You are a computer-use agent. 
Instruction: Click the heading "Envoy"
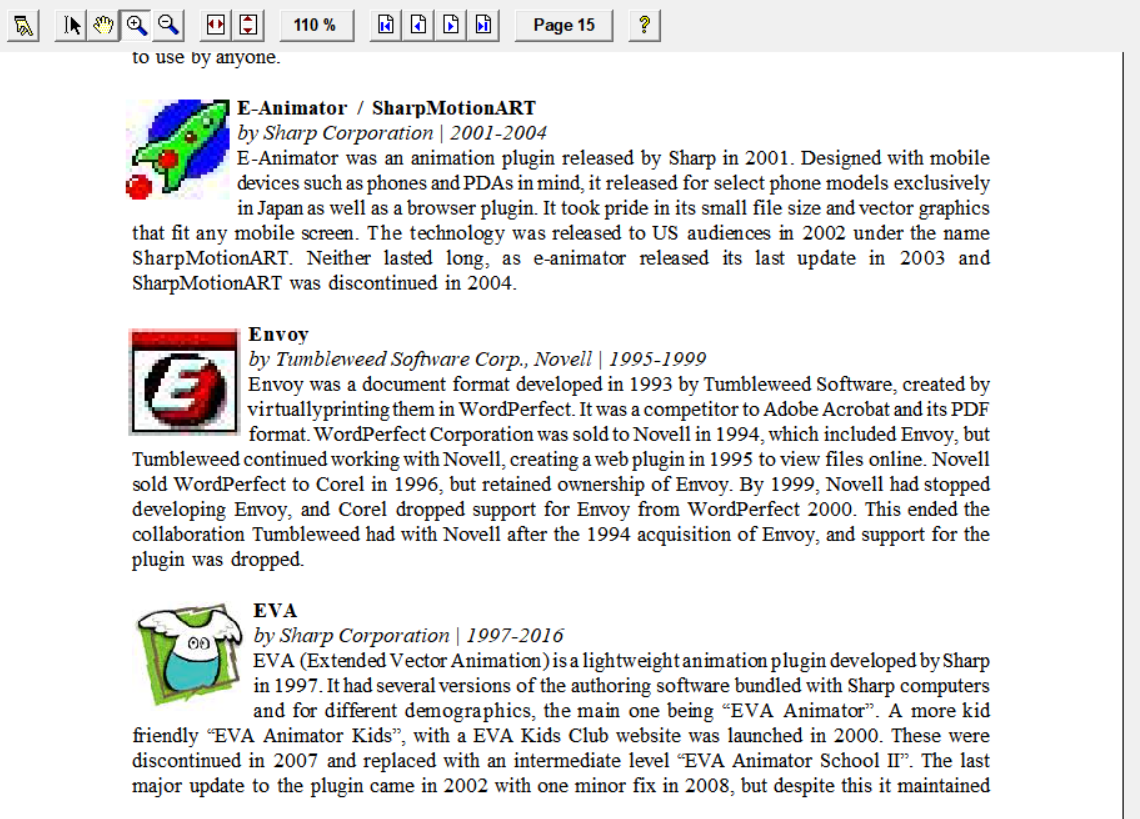click(x=278, y=334)
